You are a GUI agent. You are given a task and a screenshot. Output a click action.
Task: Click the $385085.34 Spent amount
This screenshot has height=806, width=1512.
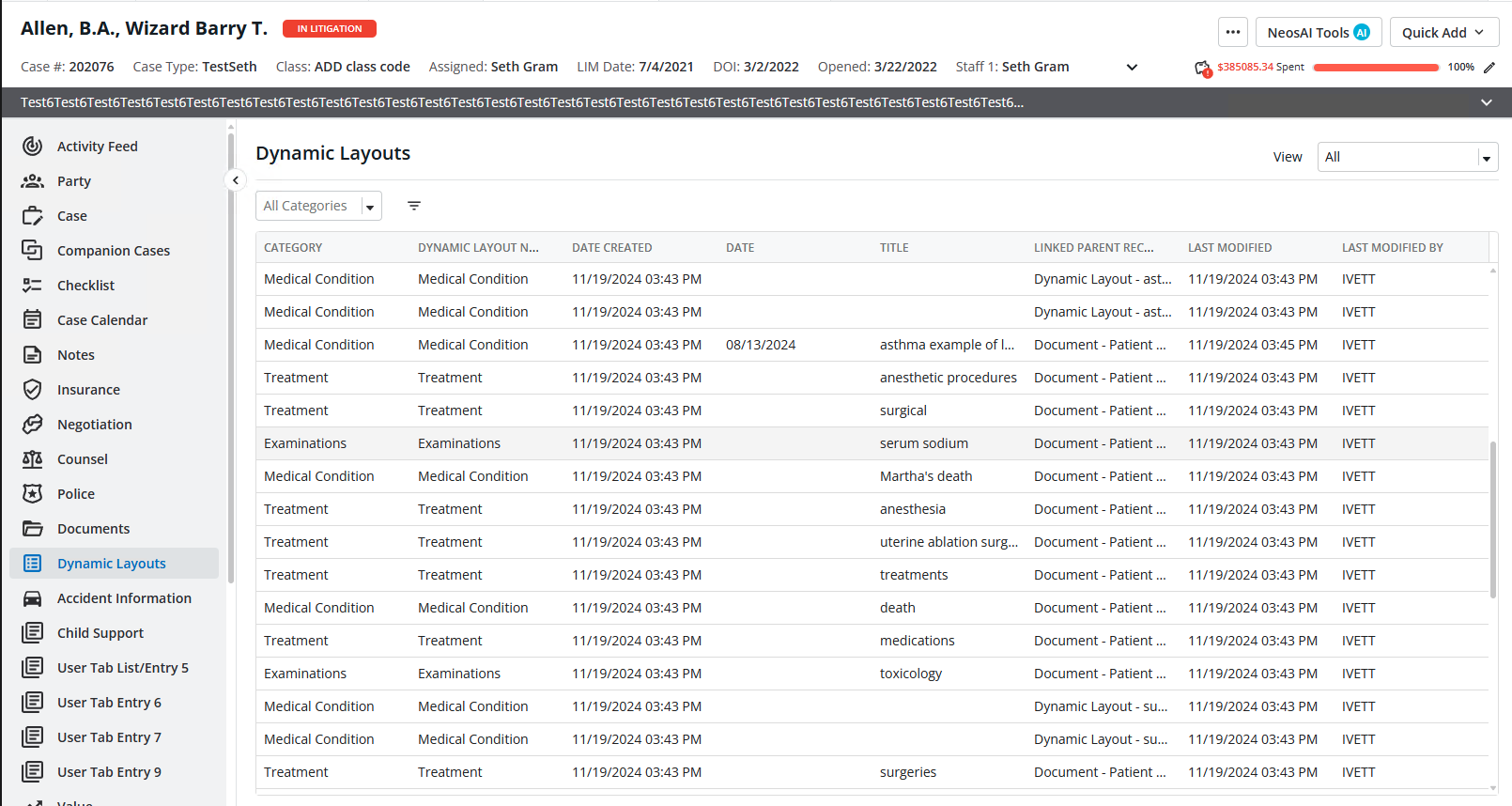(1260, 67)
